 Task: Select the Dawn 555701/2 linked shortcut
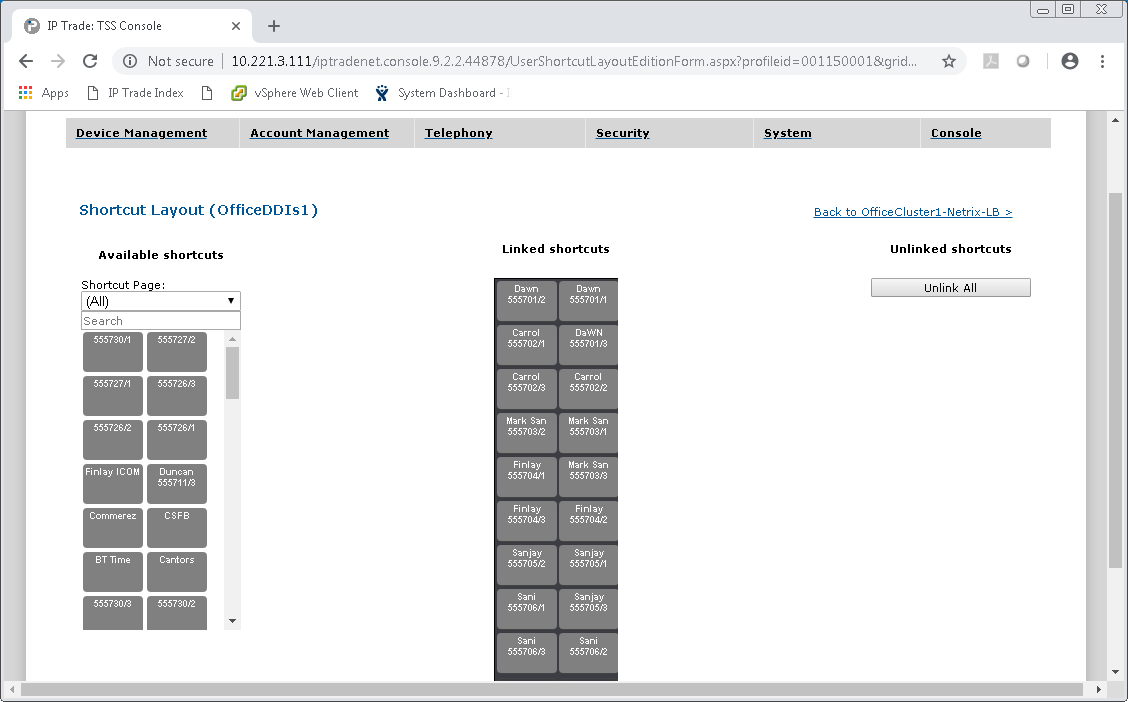526,300
